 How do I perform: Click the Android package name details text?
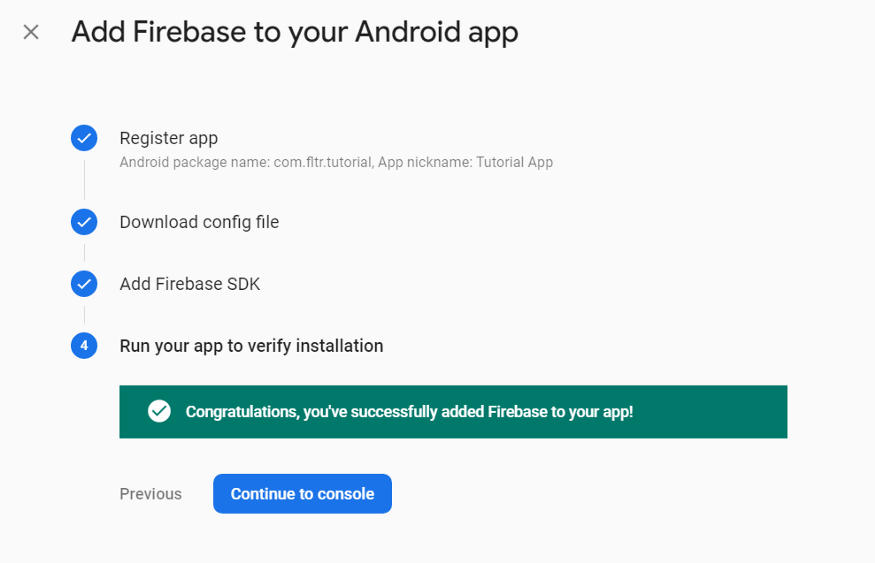pos(336,162)
